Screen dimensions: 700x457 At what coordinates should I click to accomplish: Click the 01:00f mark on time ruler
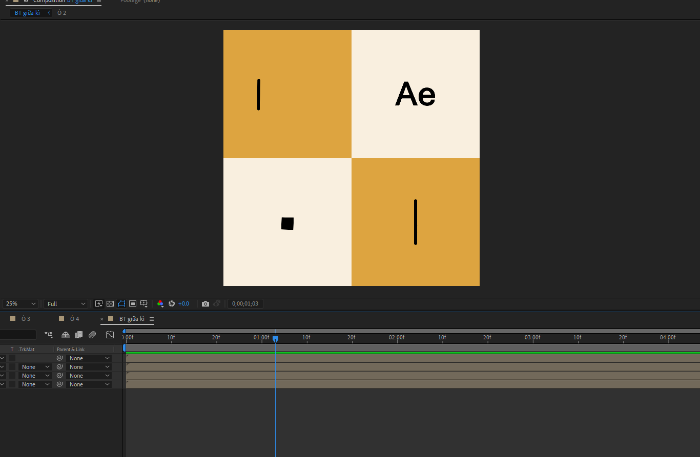262,337
